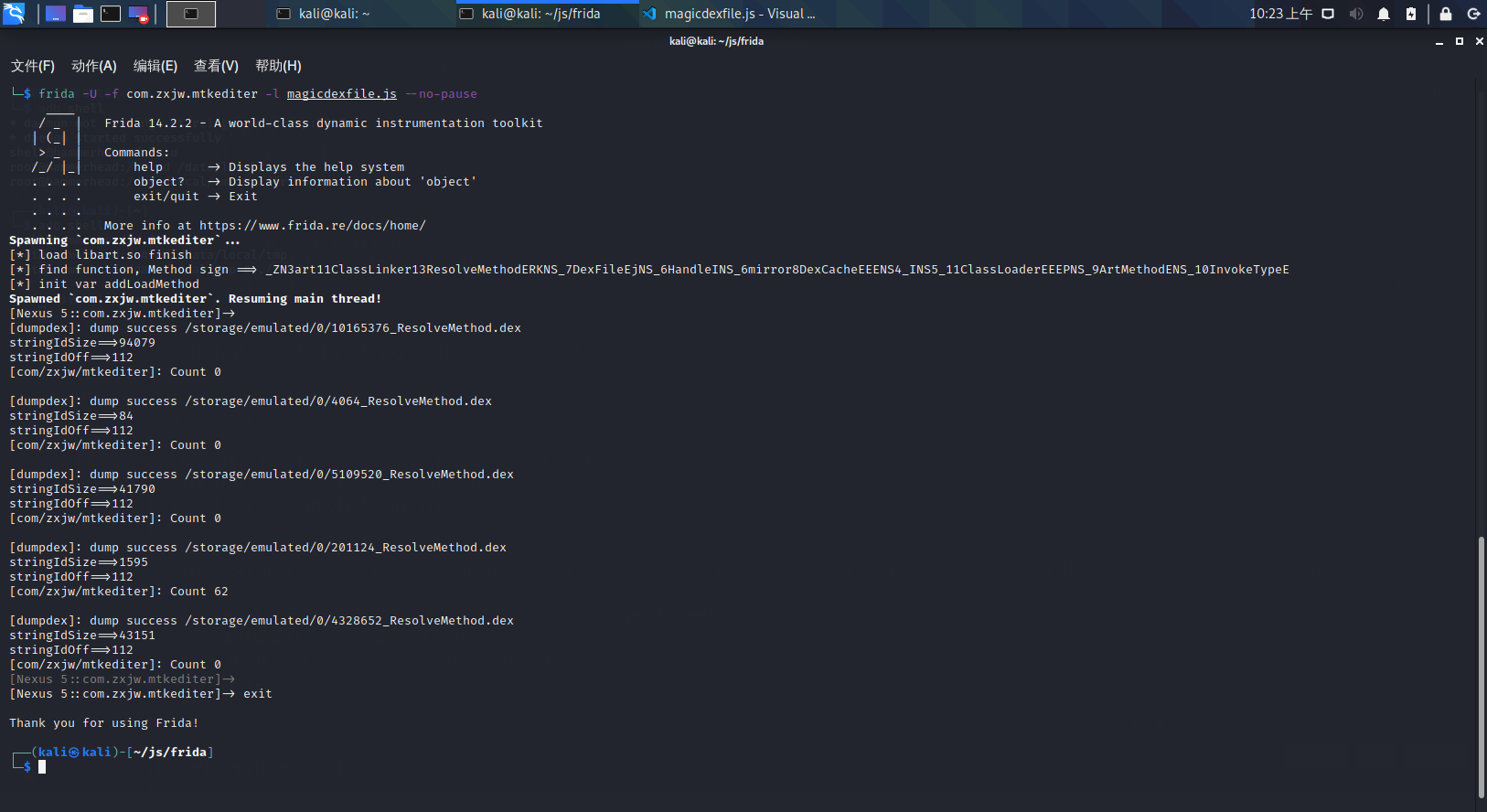This screenshot has height=812, width=1487.
Task: Click the stringIdSize 1595 line
Action: pyautogui.click(x=79, y=562)
